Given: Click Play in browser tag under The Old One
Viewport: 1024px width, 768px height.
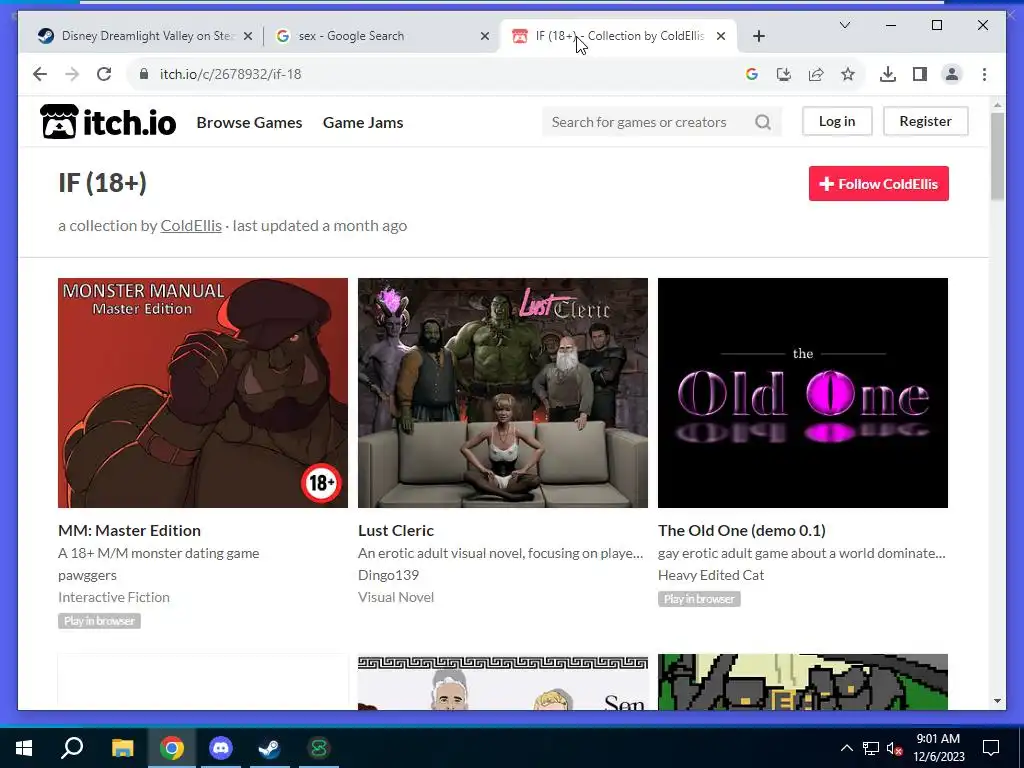Looking at the screenshot, I should point(699,598).
